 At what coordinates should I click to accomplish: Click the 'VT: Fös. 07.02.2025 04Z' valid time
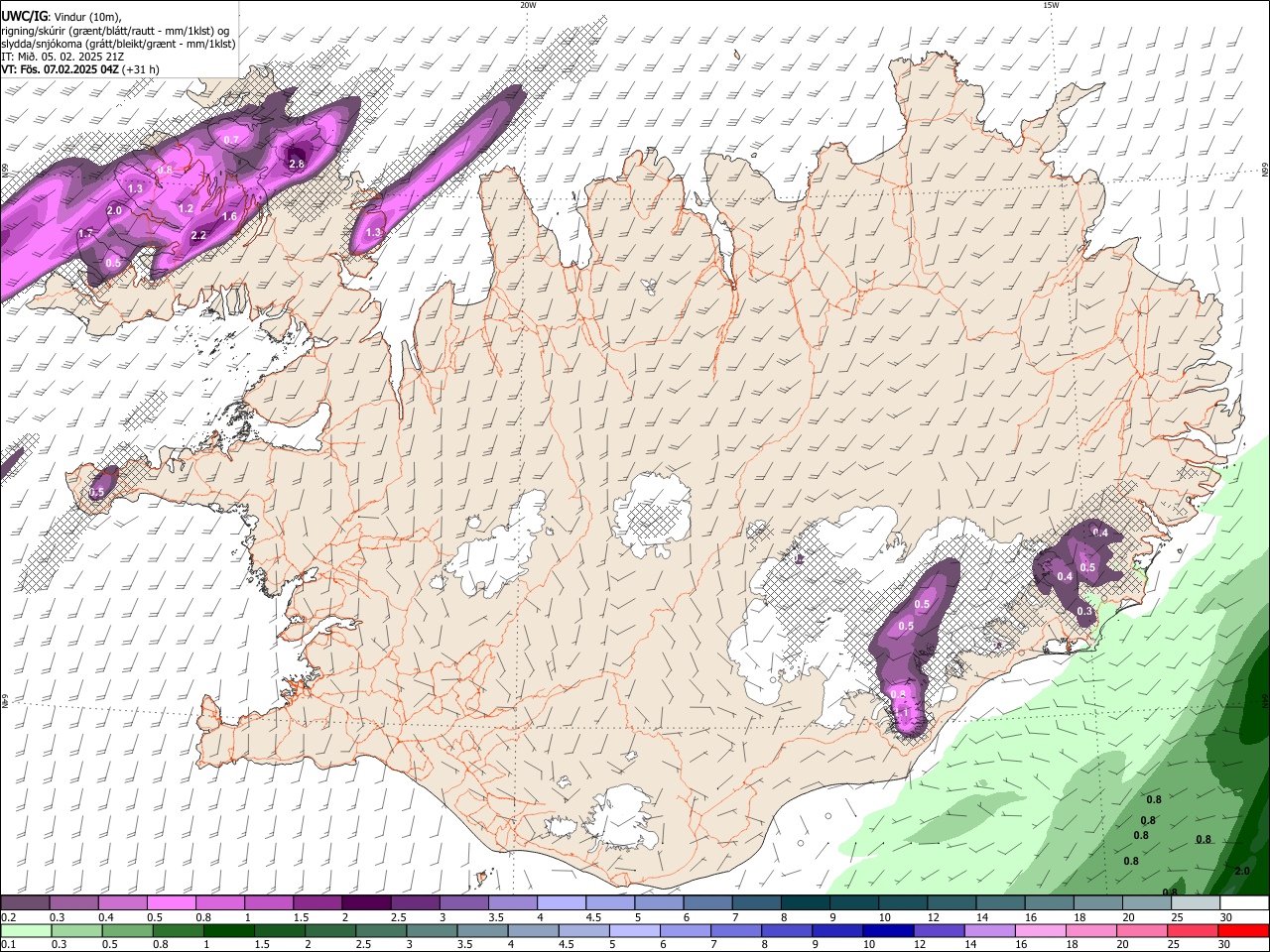coord(60,69)
